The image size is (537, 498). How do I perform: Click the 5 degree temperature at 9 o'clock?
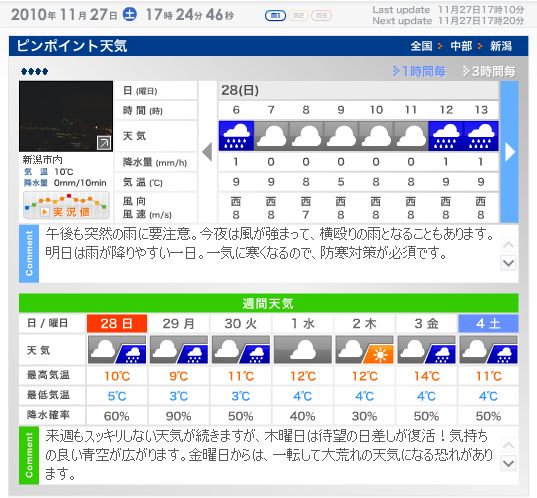click(341, 182)
